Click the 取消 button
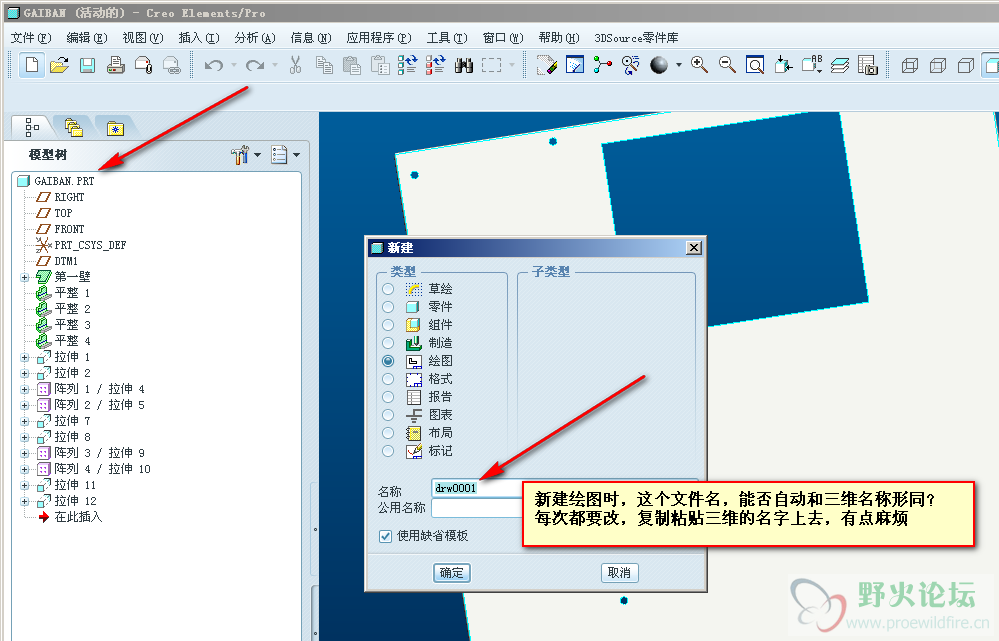 click(619, 573)
